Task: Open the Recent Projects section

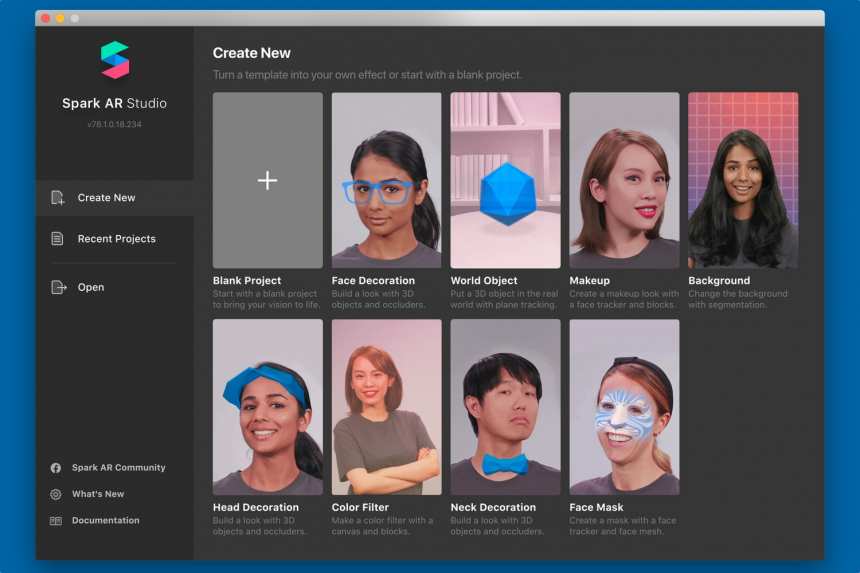Action: pyautogui.click(x=116, y=239)
